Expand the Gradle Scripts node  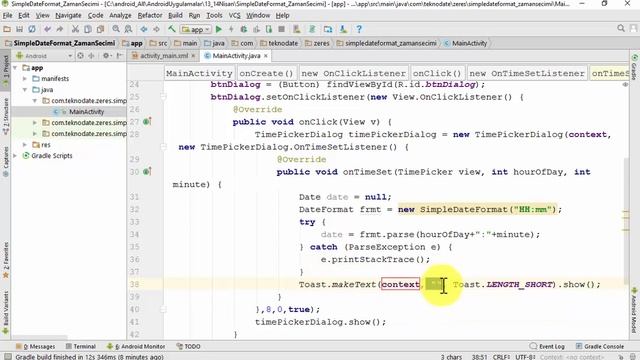[15, 156]
